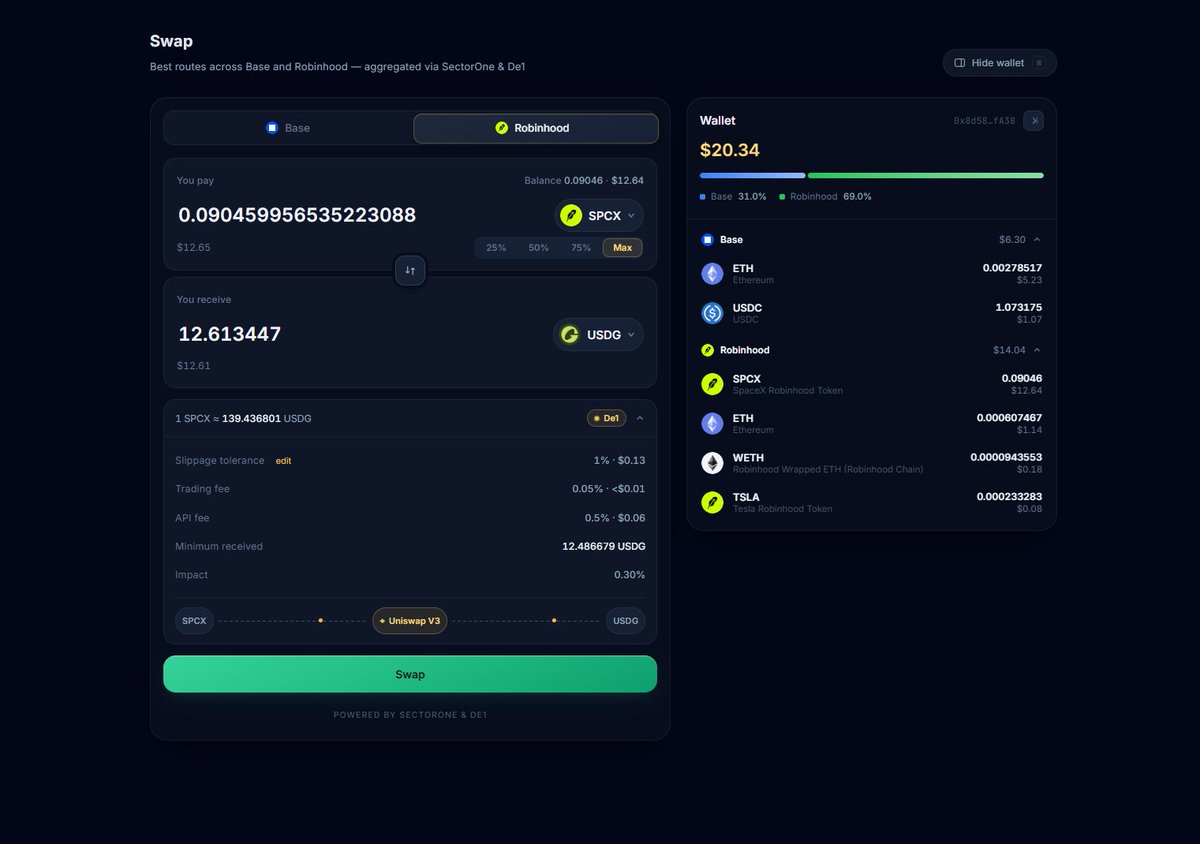Click the Powered by SectorOne & De1 footer
The width and height of the screenshot is (1200, 844).
click(x=410, y=715)
